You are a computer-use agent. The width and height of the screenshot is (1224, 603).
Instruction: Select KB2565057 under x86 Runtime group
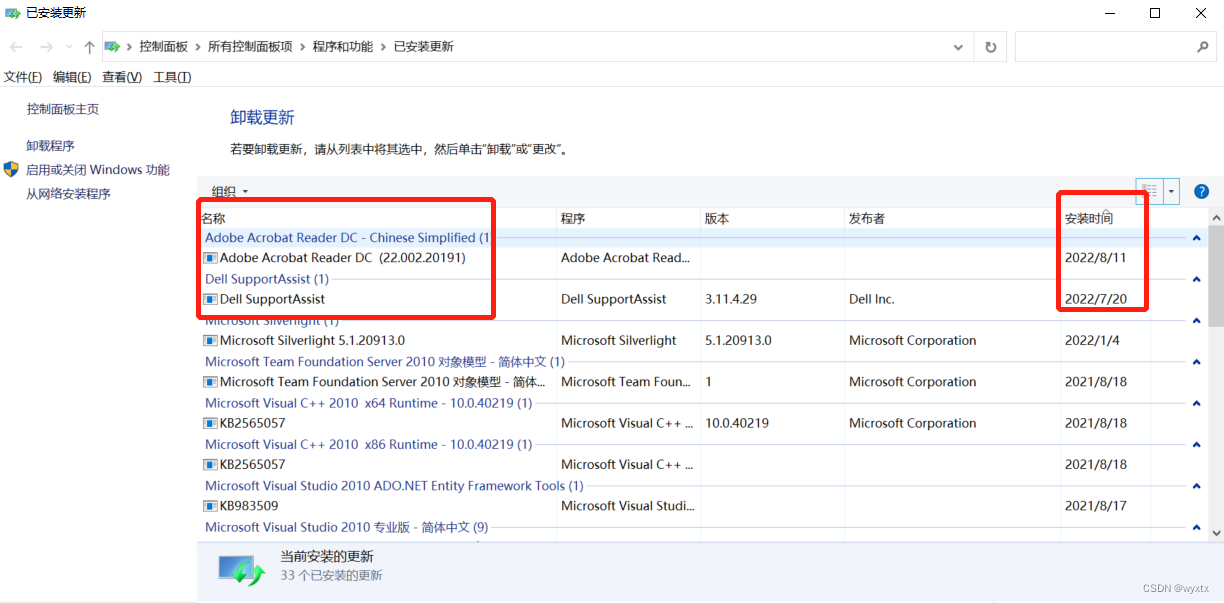[x=675, y=465]
